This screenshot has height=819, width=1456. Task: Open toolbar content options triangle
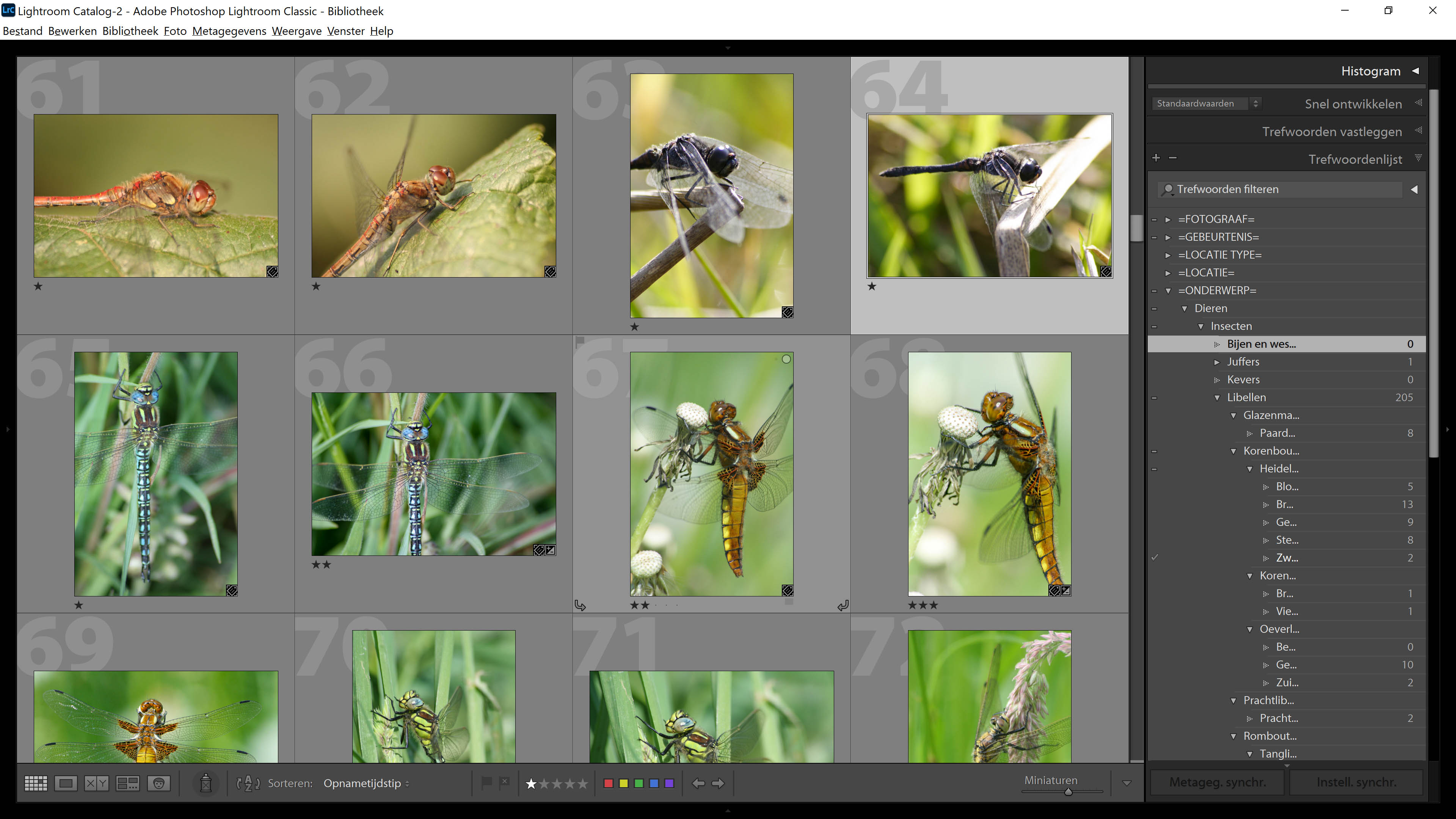1127,783
